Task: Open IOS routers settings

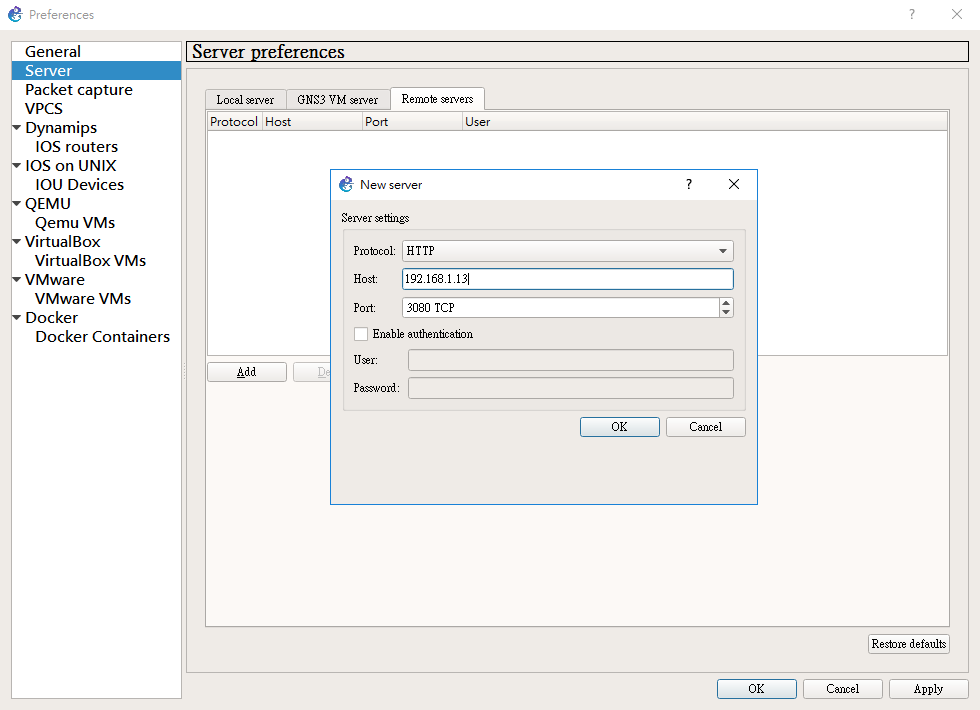Action: point(76,147)
